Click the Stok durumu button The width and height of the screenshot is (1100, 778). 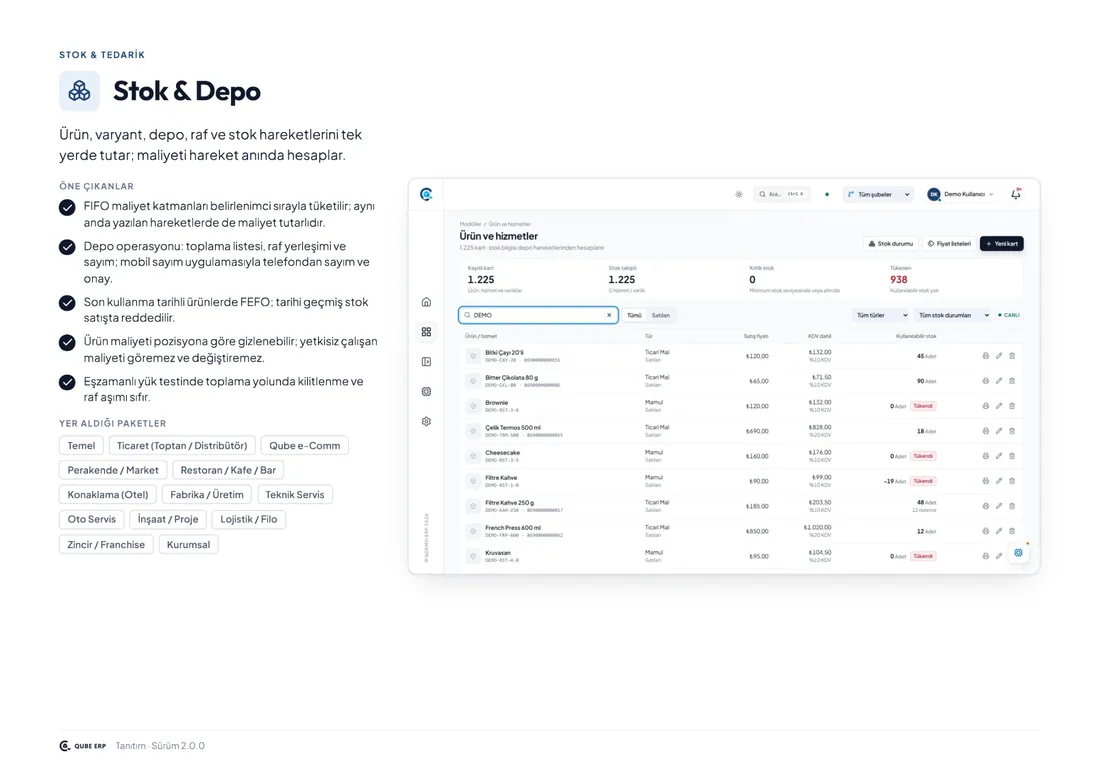pyautogui.click(x=891, y=243)
